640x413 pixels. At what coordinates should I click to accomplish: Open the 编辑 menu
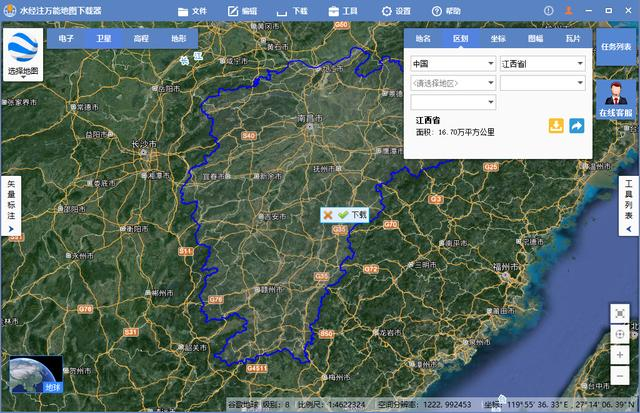click(x=242, y=11)
